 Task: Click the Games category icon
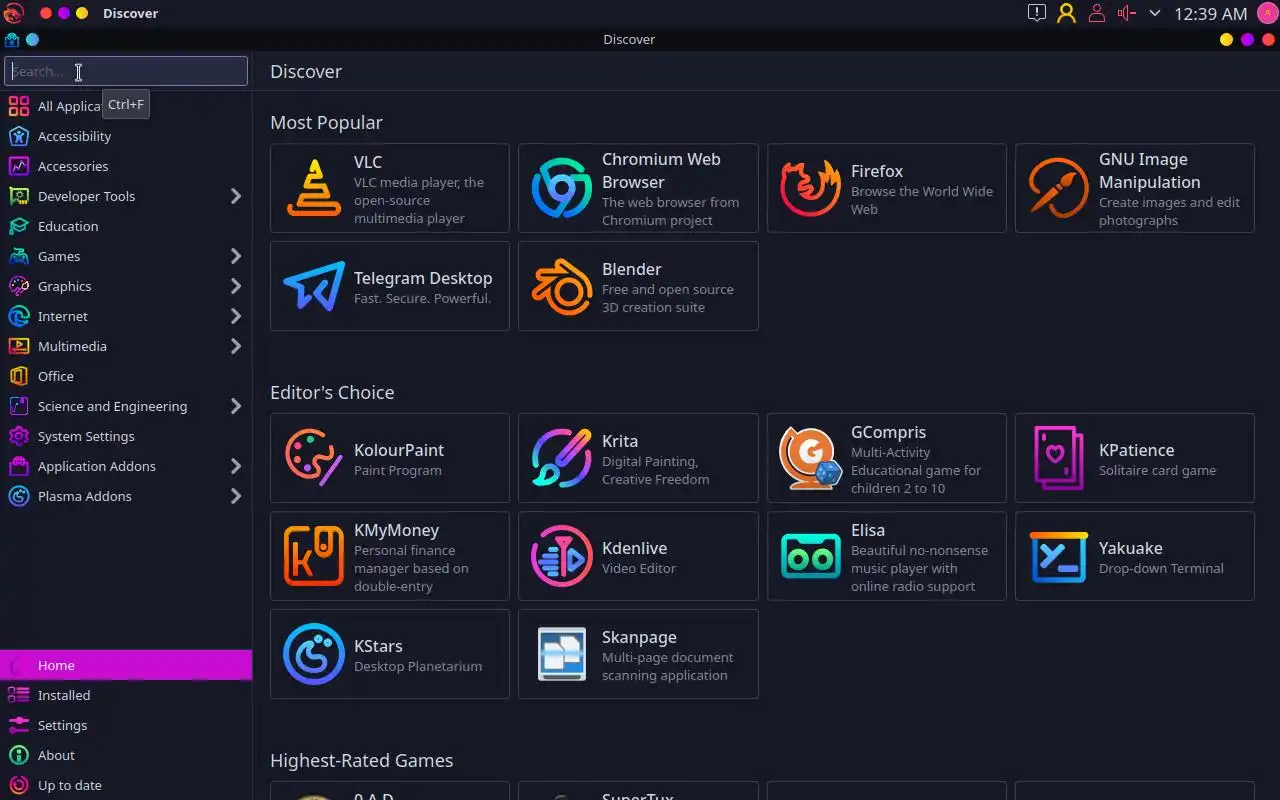(18, 256)
